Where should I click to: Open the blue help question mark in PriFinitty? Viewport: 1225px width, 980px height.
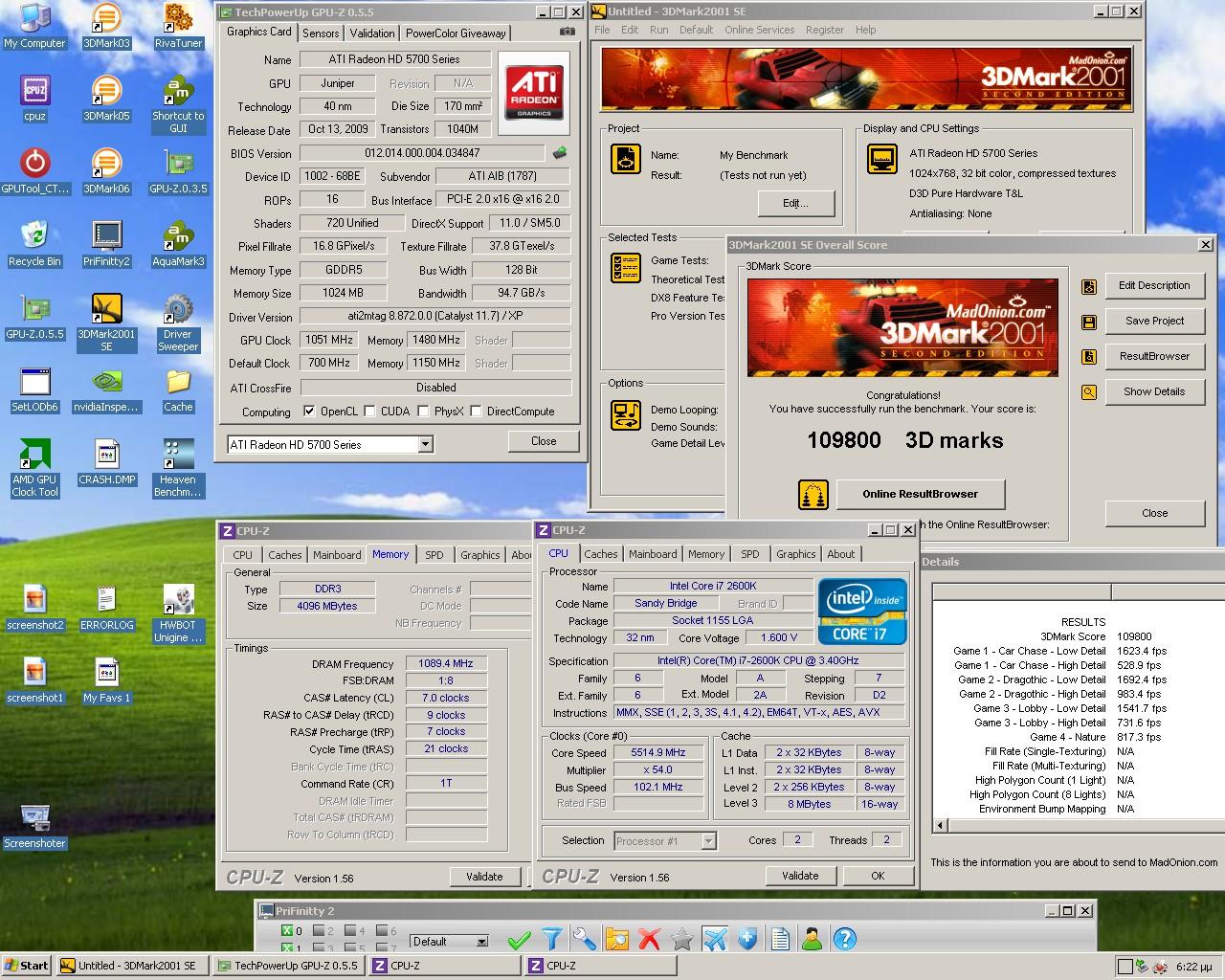(845, 940)
